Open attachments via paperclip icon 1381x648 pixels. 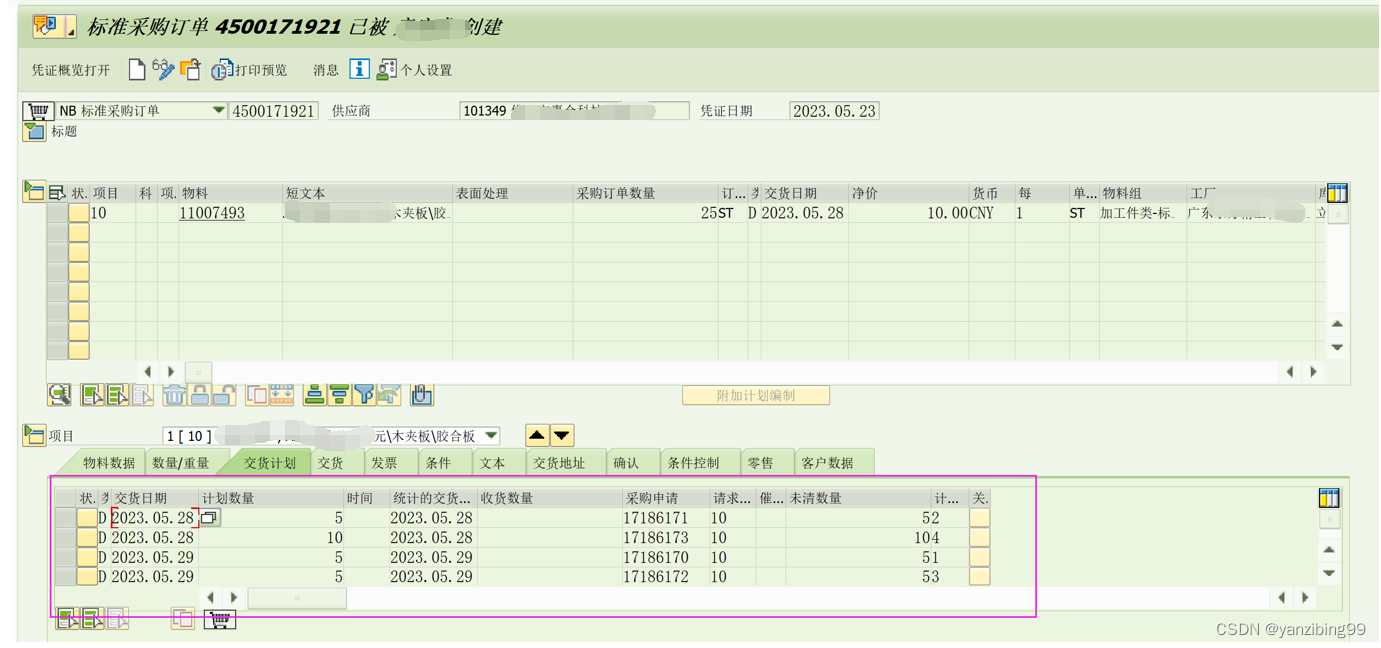point(421,395)
